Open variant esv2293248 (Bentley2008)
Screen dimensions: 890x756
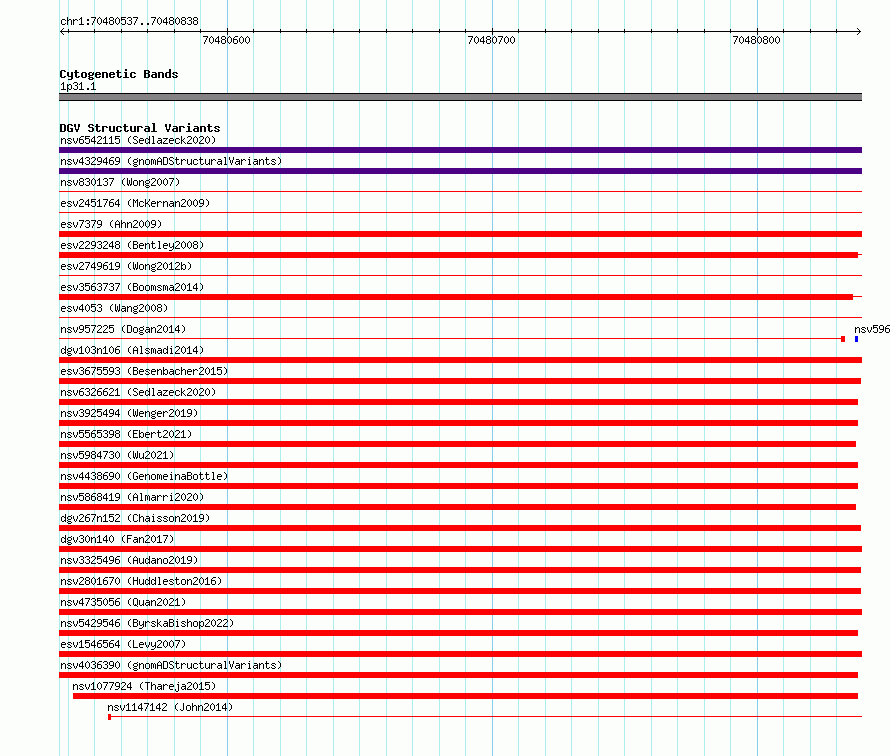point(132,245)
